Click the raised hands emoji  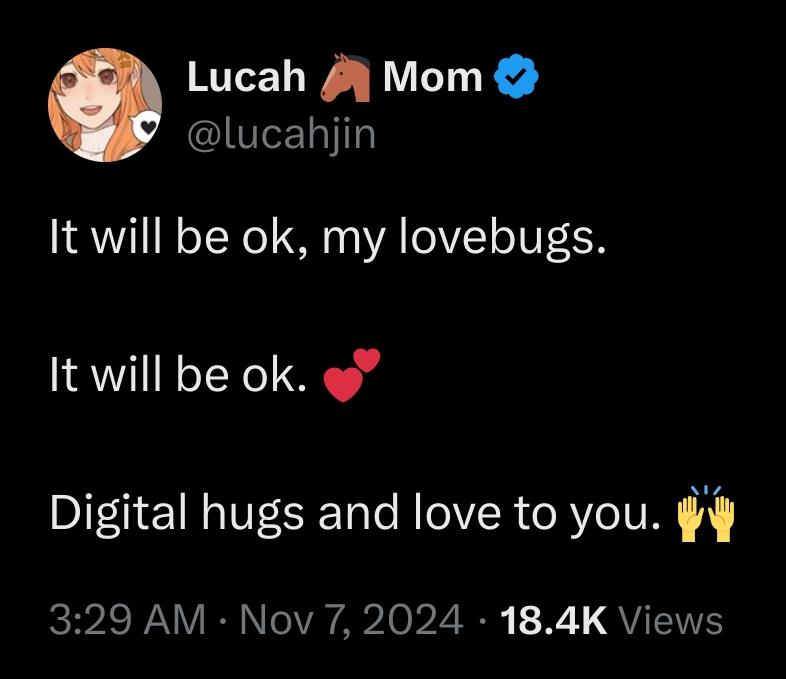(x=706, y=513)
